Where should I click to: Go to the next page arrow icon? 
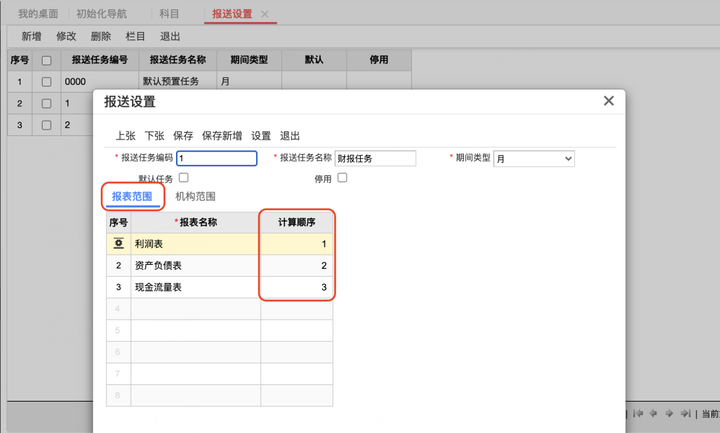click(669, 413)
